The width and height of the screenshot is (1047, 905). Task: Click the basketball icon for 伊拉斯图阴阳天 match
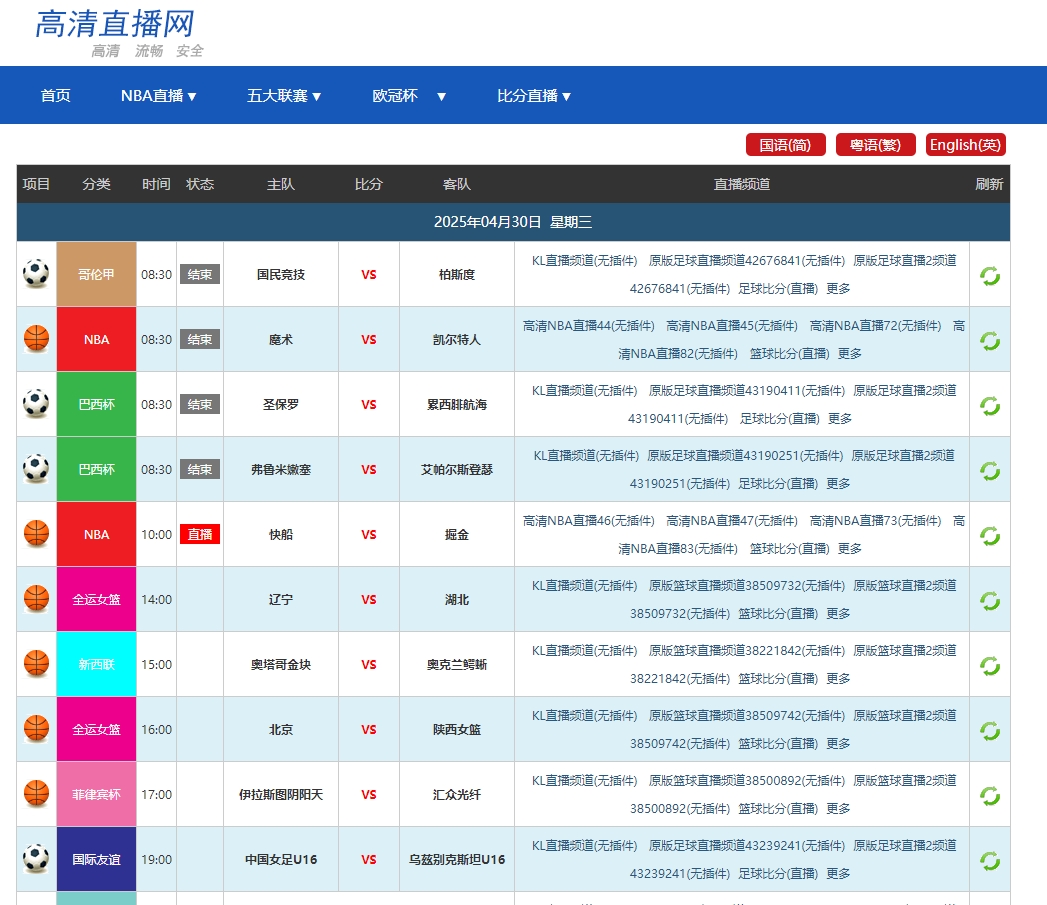pyautogui.click(x=36, y=794)
